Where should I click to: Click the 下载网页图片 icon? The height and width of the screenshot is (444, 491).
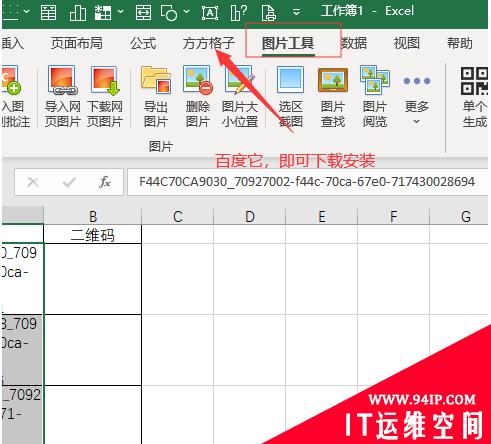coord(105,81)
